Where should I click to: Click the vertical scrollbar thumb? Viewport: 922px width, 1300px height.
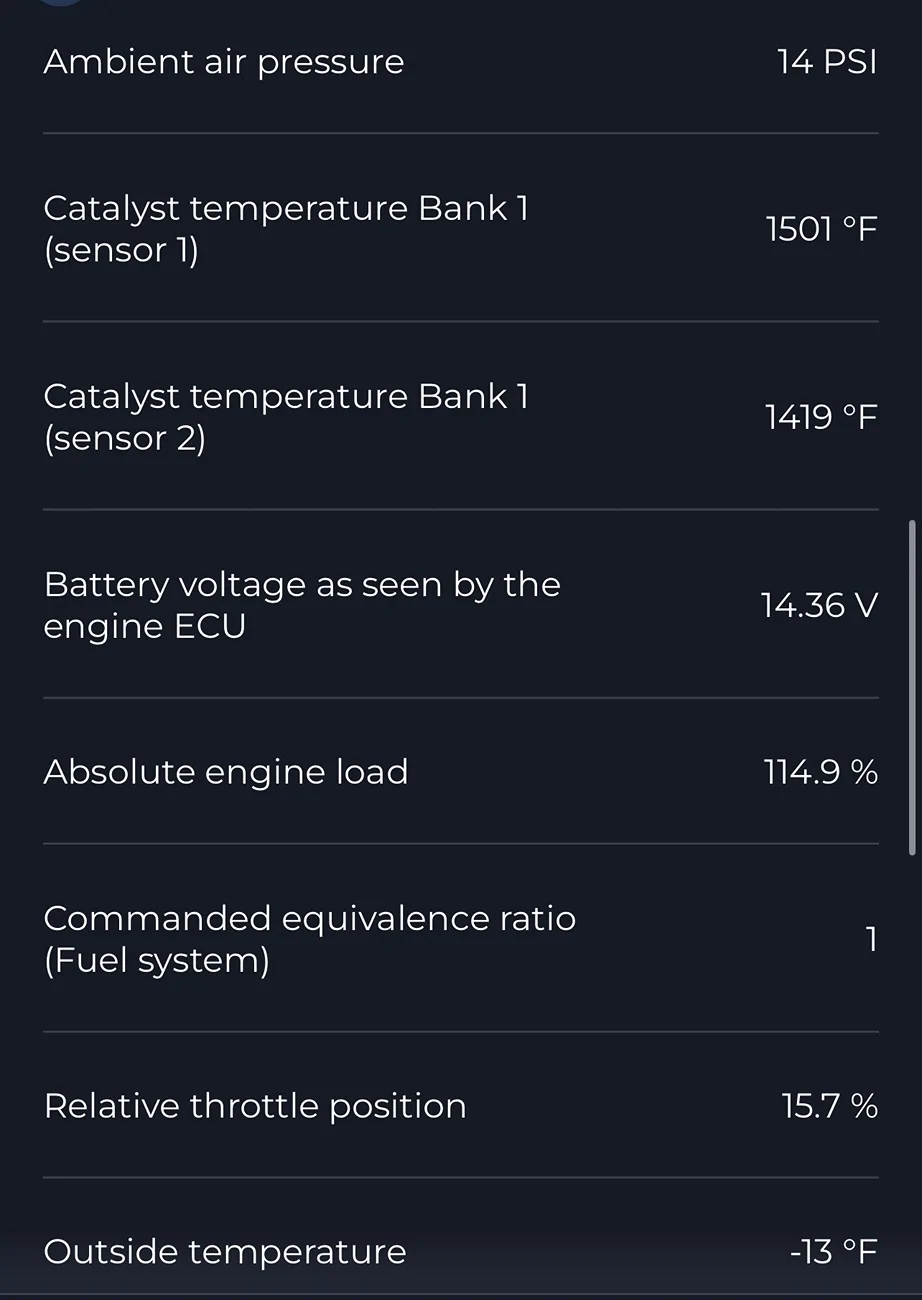click(911, 688)
